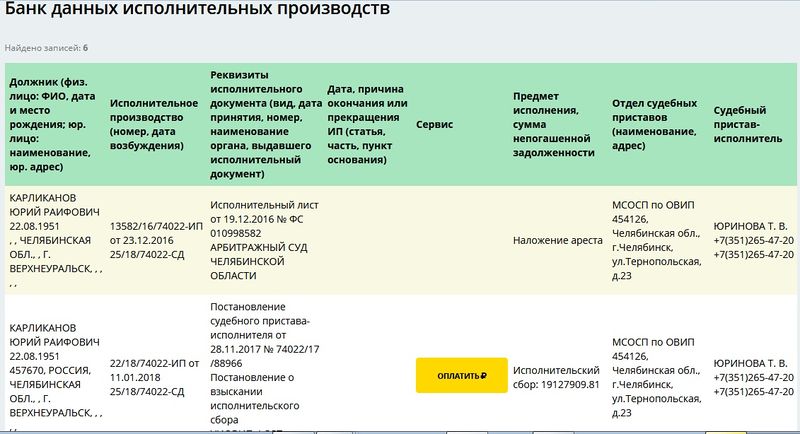This screenshot has height=434, width=800.
Task: Click the '22/18/74022-ИП от 11.01.2018' cell
Action: point(155,363)
